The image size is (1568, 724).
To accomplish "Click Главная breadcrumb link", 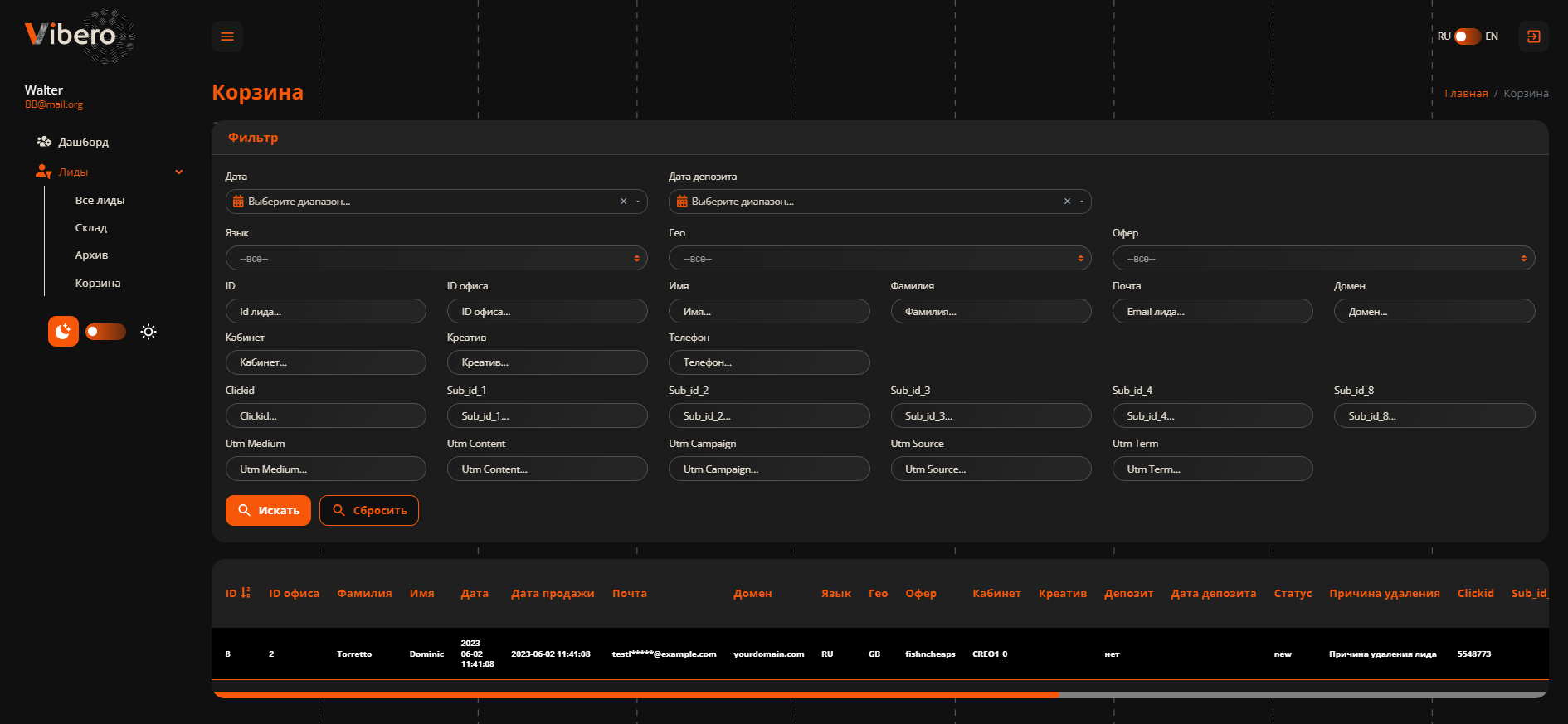I will click(1466, 94).
